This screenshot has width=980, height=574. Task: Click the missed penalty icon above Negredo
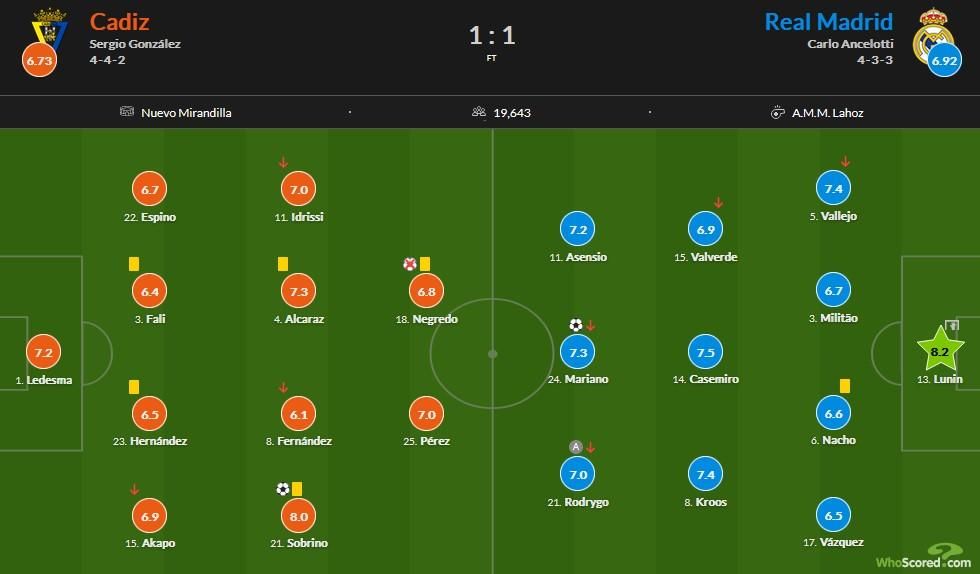409,264
